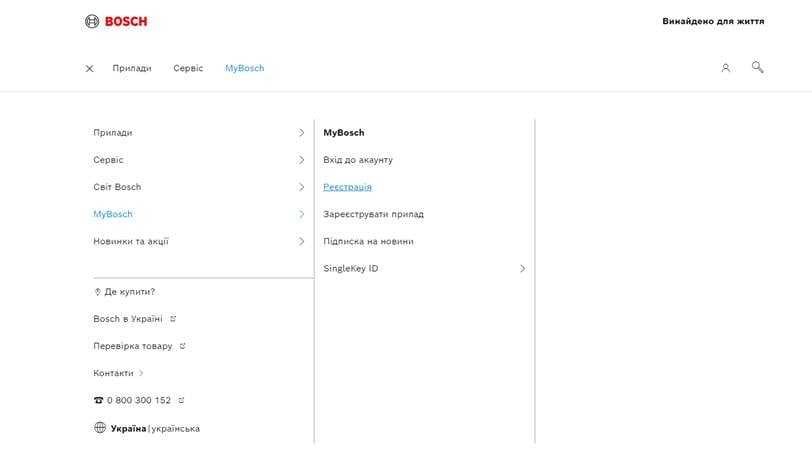
Task: Select Новинки та акції menu item
Action: (131, 241)
